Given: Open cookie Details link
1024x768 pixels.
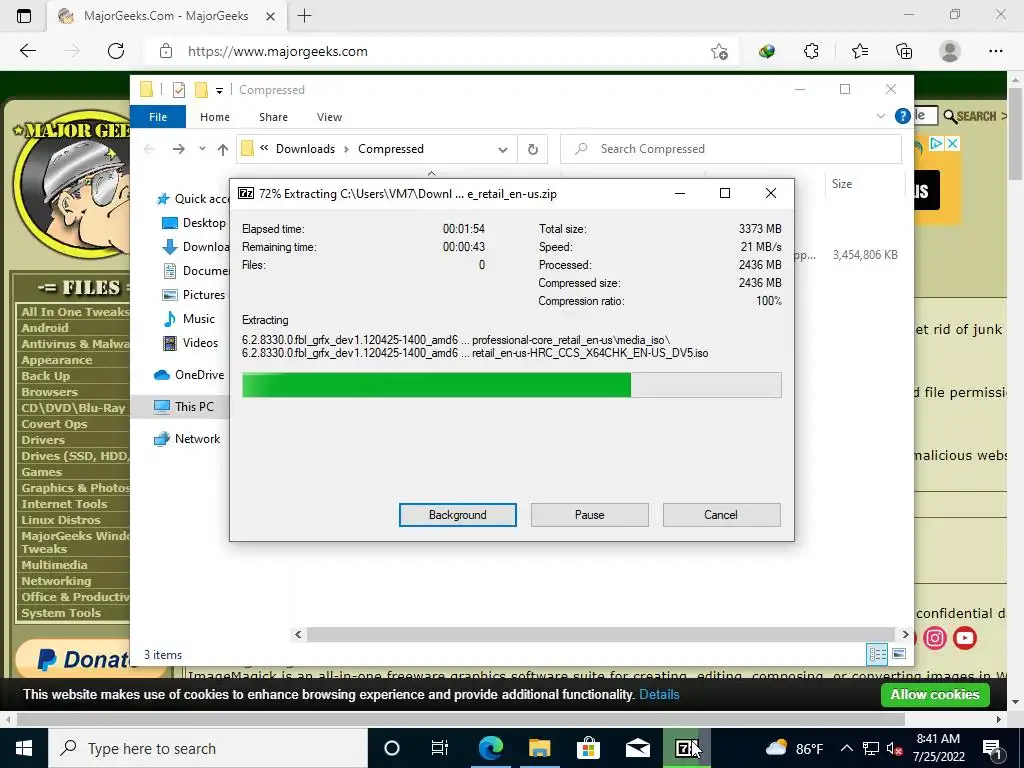Looking at the screenshot, I should pos(659,695).
